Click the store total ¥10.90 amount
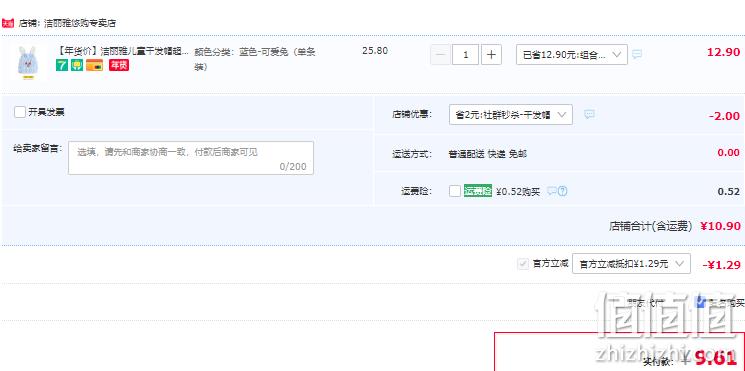745x371 pixels. [x=720, y=226]
